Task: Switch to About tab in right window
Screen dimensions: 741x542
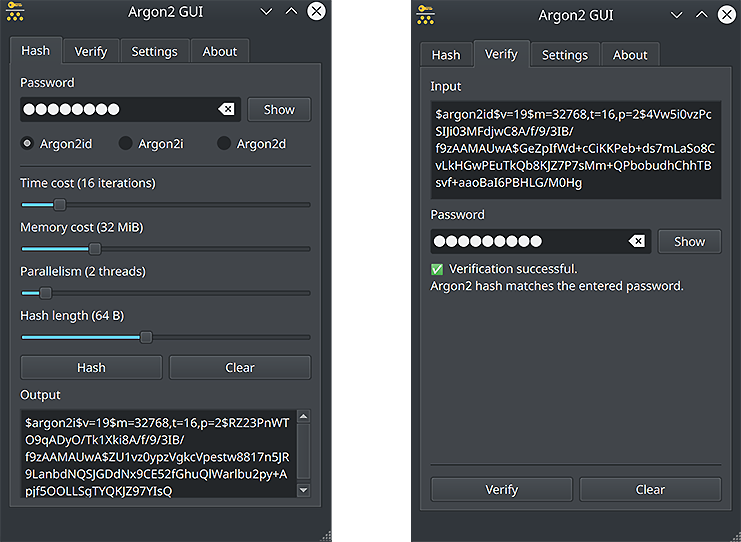Action: (x=630, y=55)
